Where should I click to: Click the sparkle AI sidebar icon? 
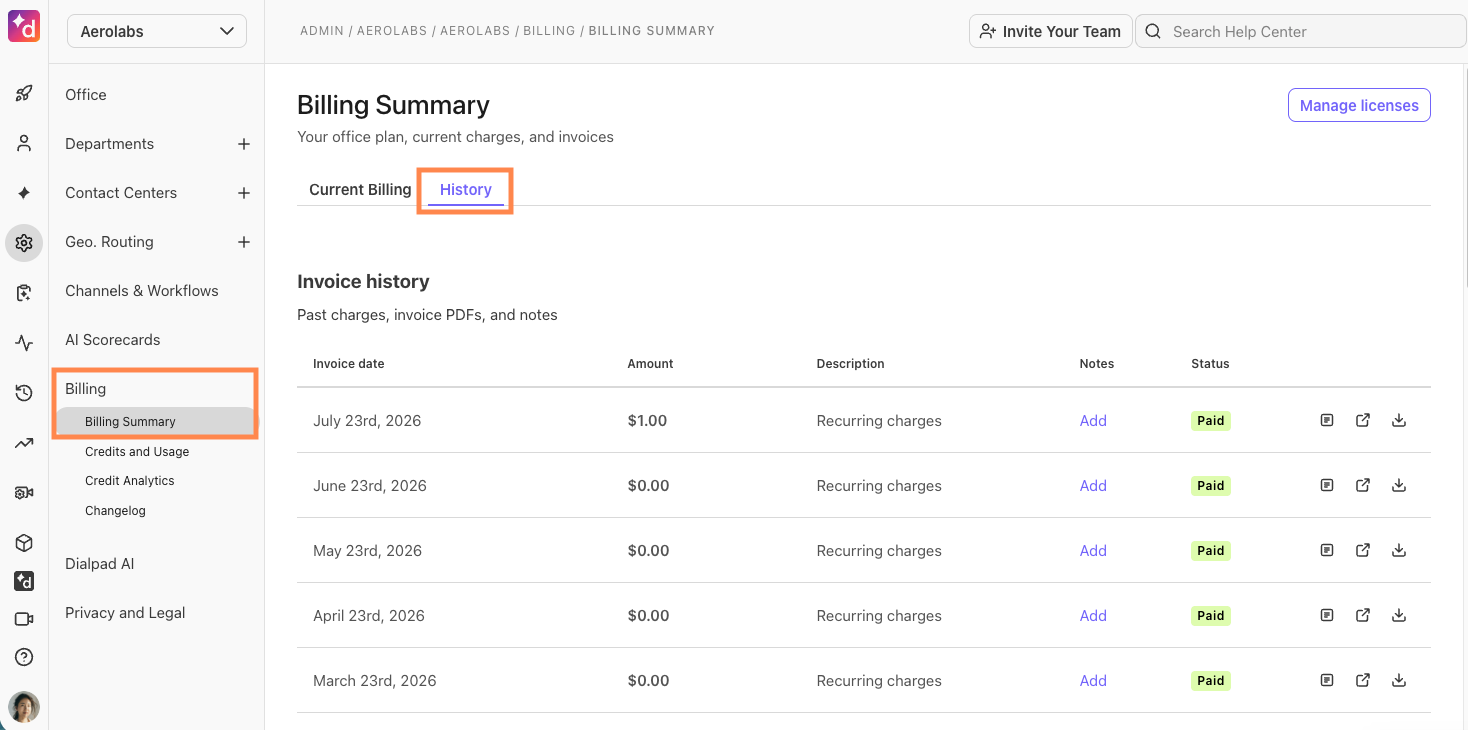pyautogui.click(x=24, y=192)
